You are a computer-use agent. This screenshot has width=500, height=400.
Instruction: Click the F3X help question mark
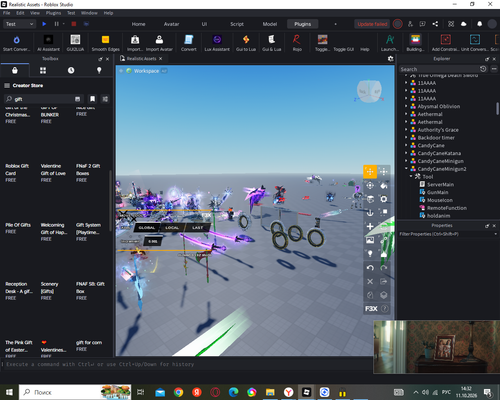coord(385,309)
